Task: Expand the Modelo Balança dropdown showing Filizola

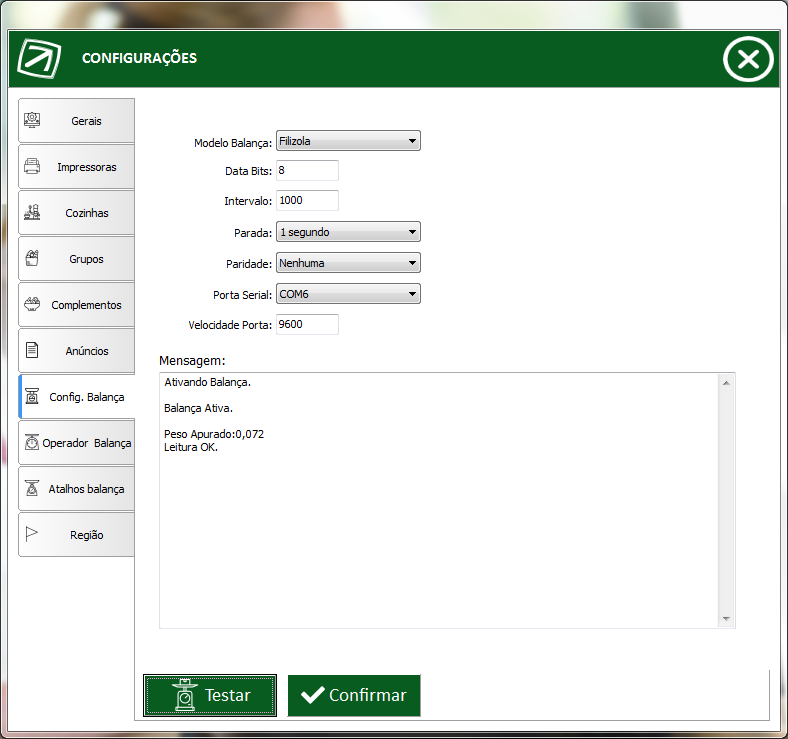Action: (x=348, y=141)
